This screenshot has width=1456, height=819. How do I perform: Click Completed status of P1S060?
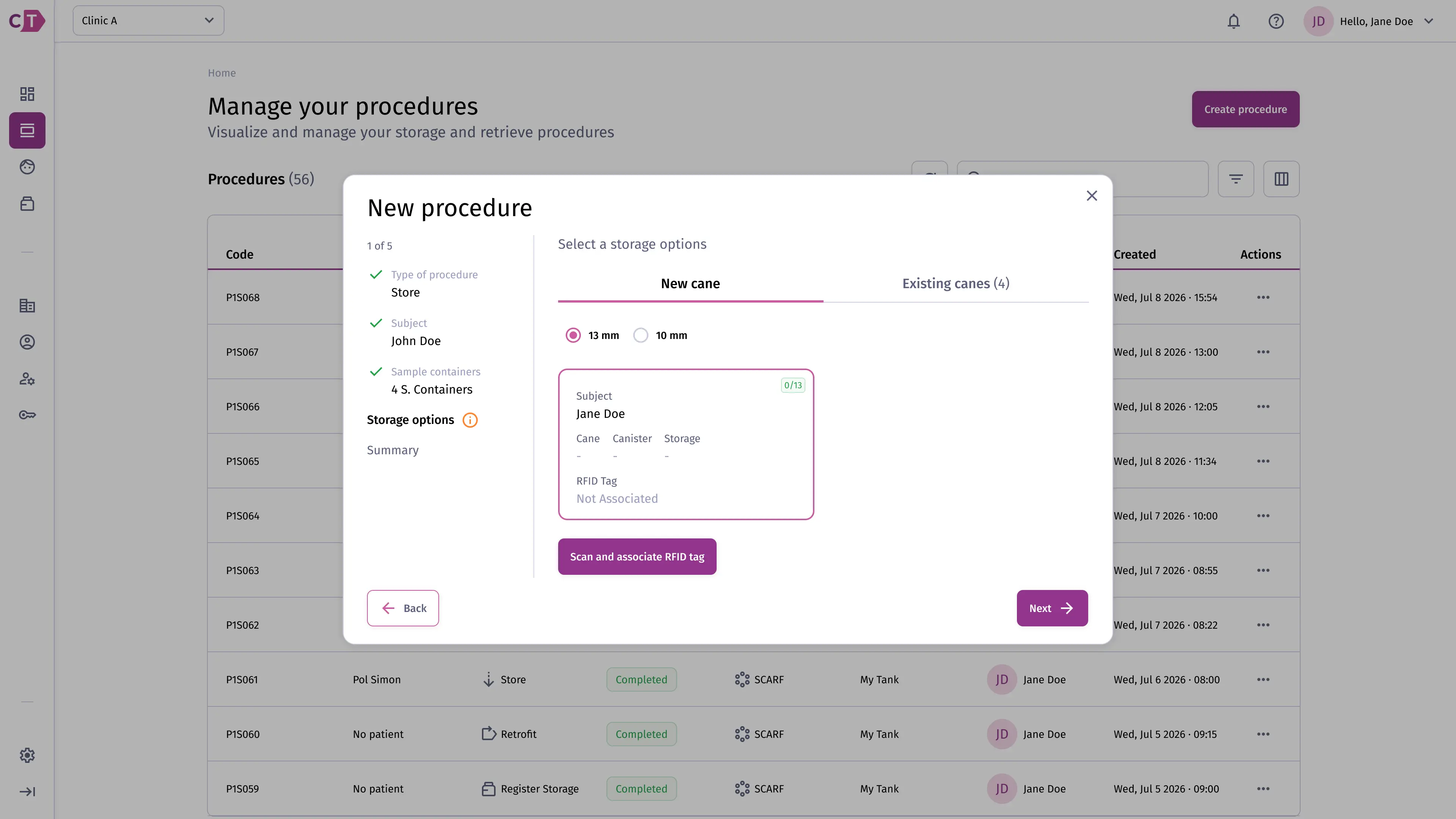click(x=642, y=734)
